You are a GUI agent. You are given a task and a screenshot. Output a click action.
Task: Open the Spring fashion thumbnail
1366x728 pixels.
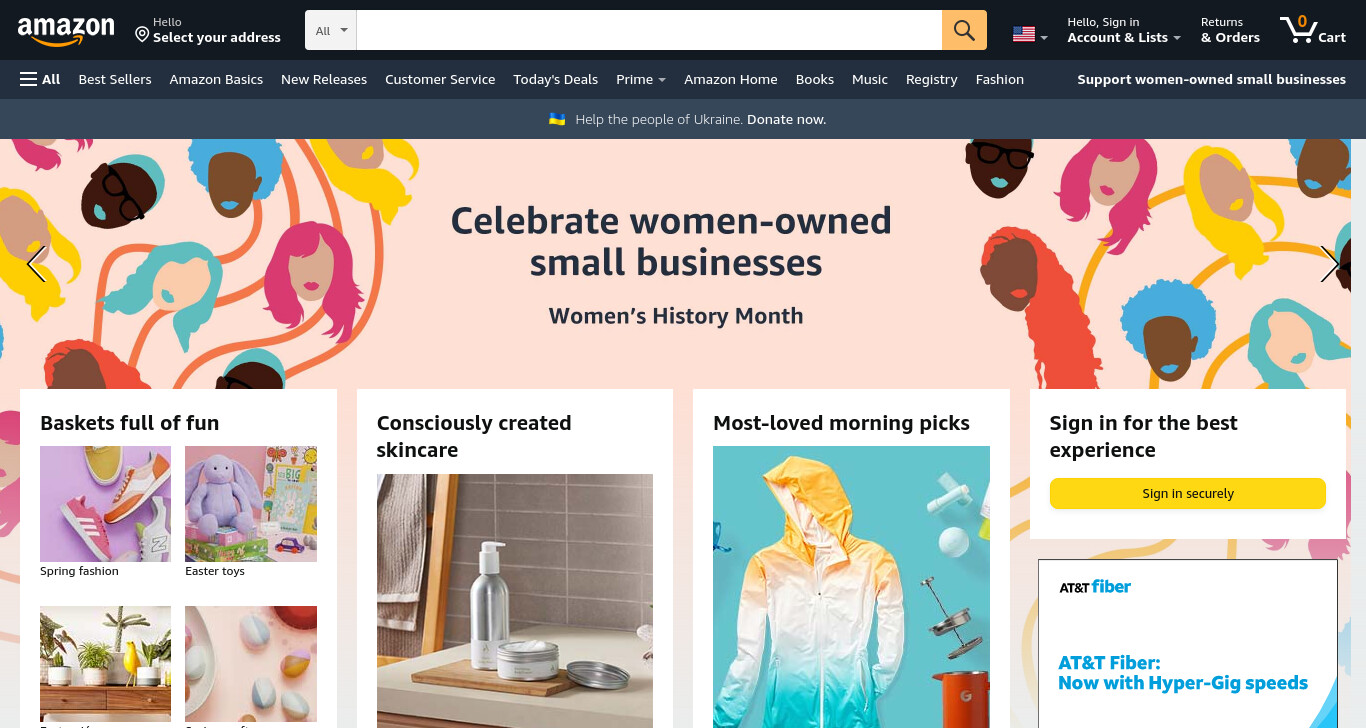click(105, 504)
